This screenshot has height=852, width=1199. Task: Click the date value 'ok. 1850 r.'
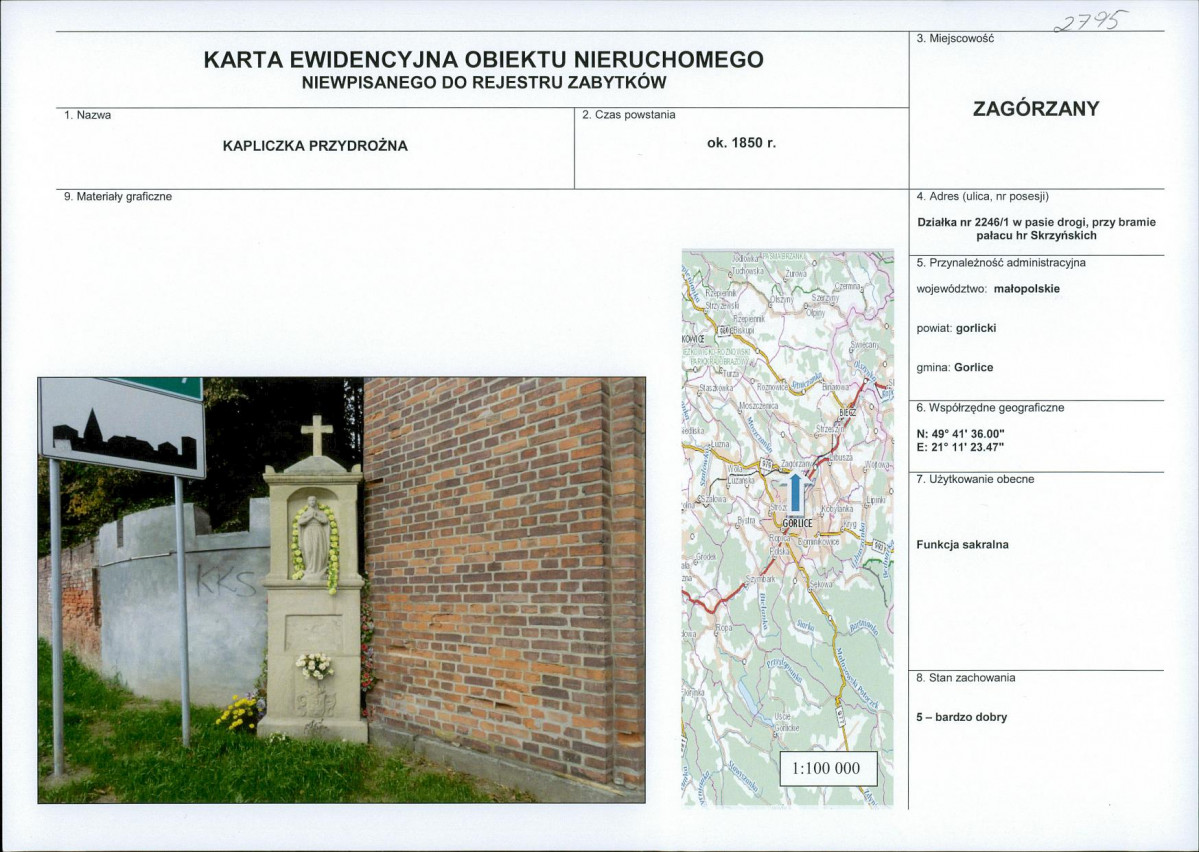(742, 143)
